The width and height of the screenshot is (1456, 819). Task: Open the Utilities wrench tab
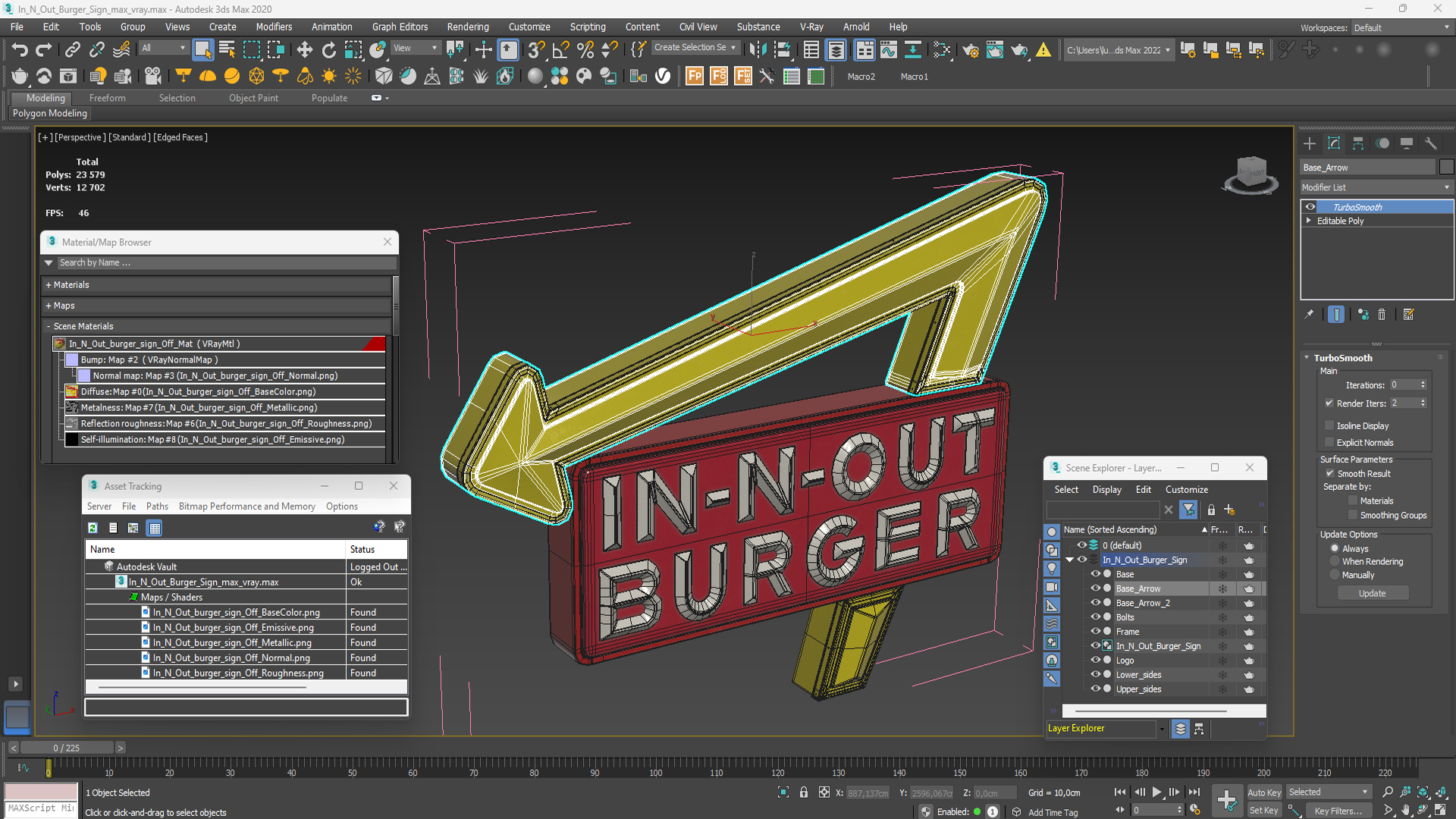[x=1431, y=143]
